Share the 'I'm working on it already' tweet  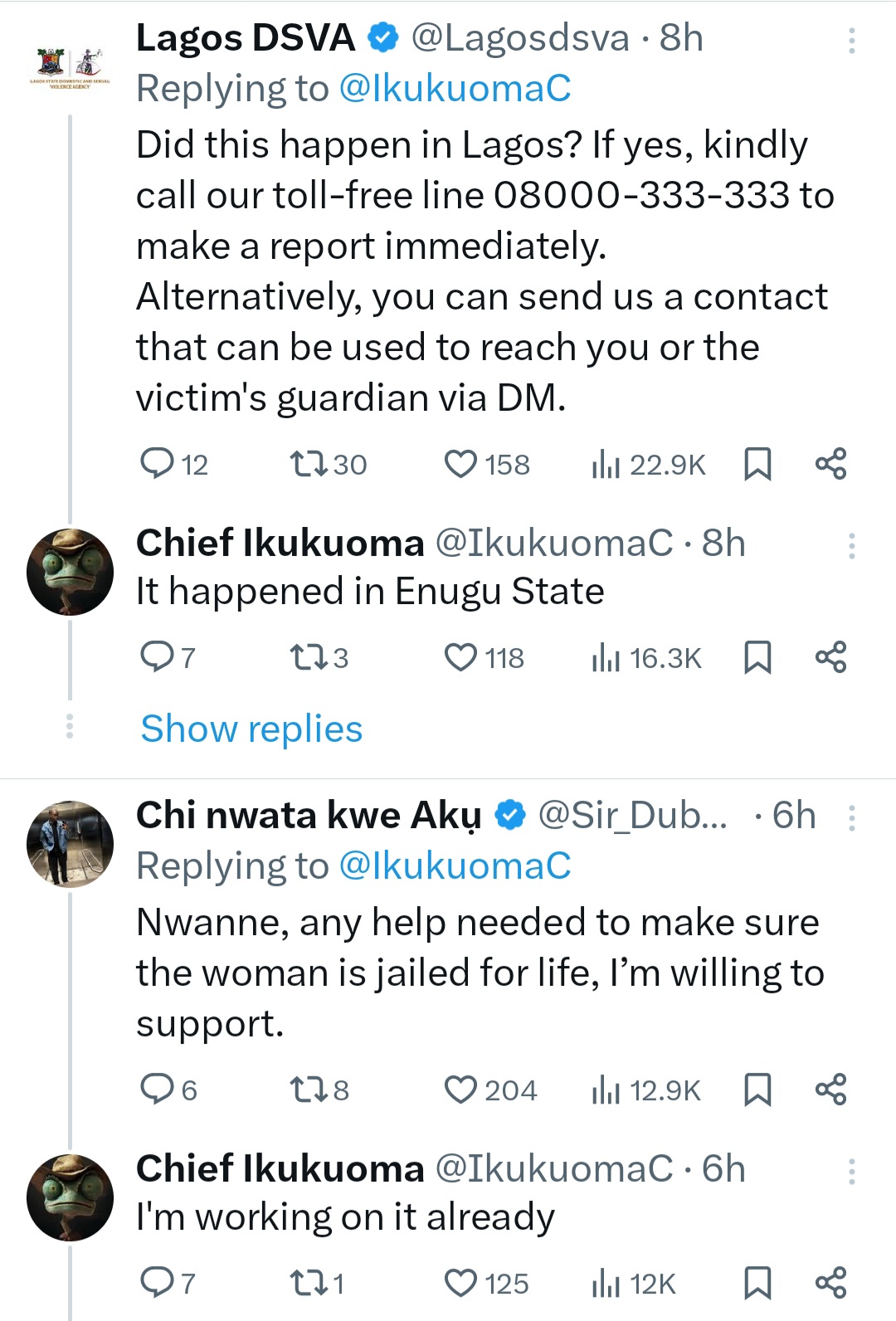click(830, 1283)
